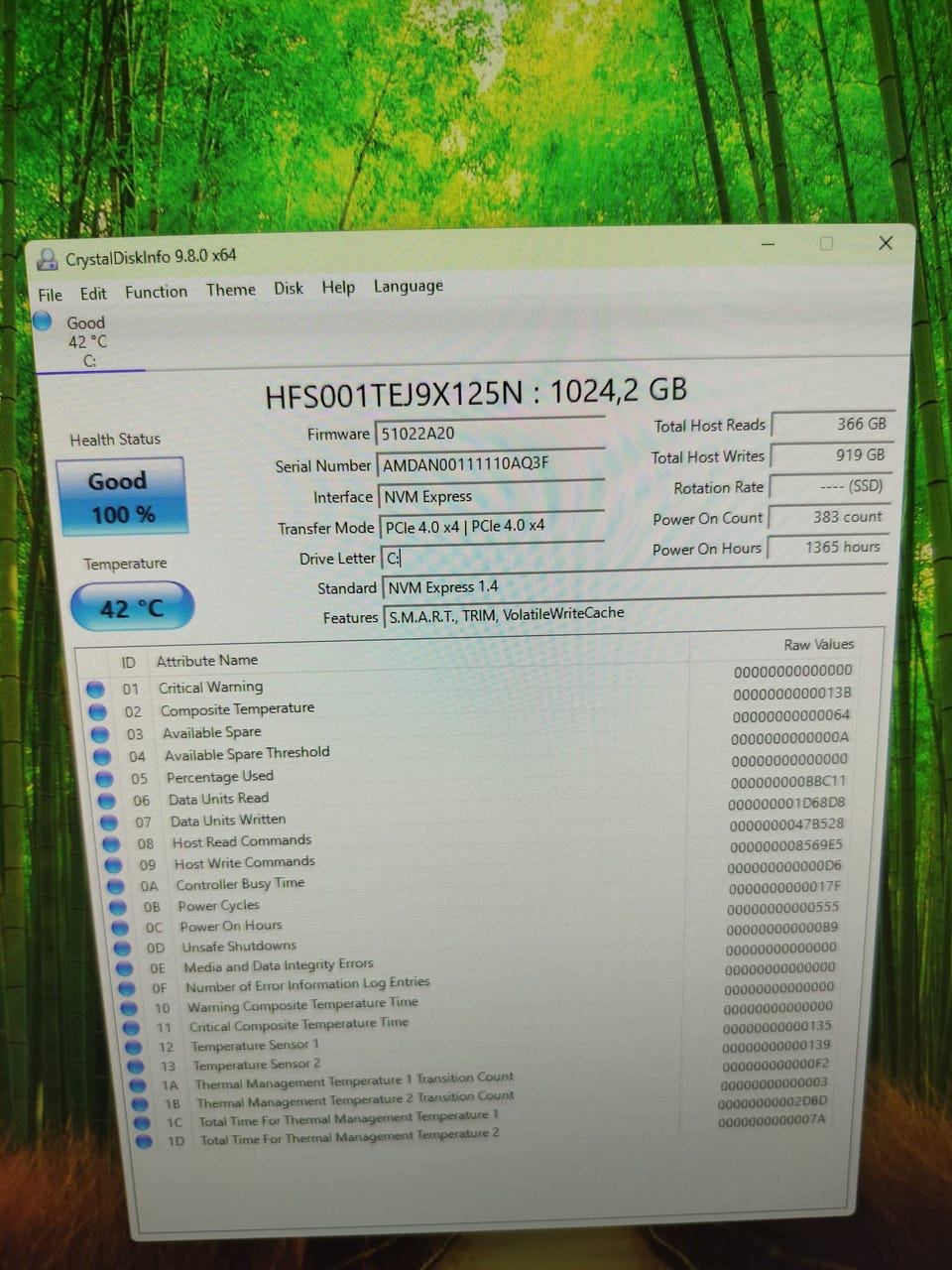The height and width of the screenshot is (1270, 952).
Task: Click the status orb for Critical Warning
Action: pyautogui.click(x=95, y=689)
